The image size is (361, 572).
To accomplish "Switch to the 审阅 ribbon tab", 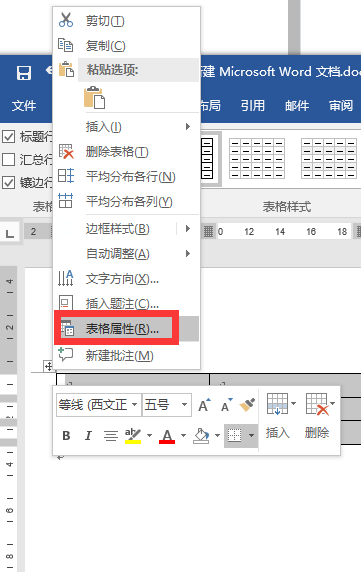I will pyautogui.click(x=341, y=106).
